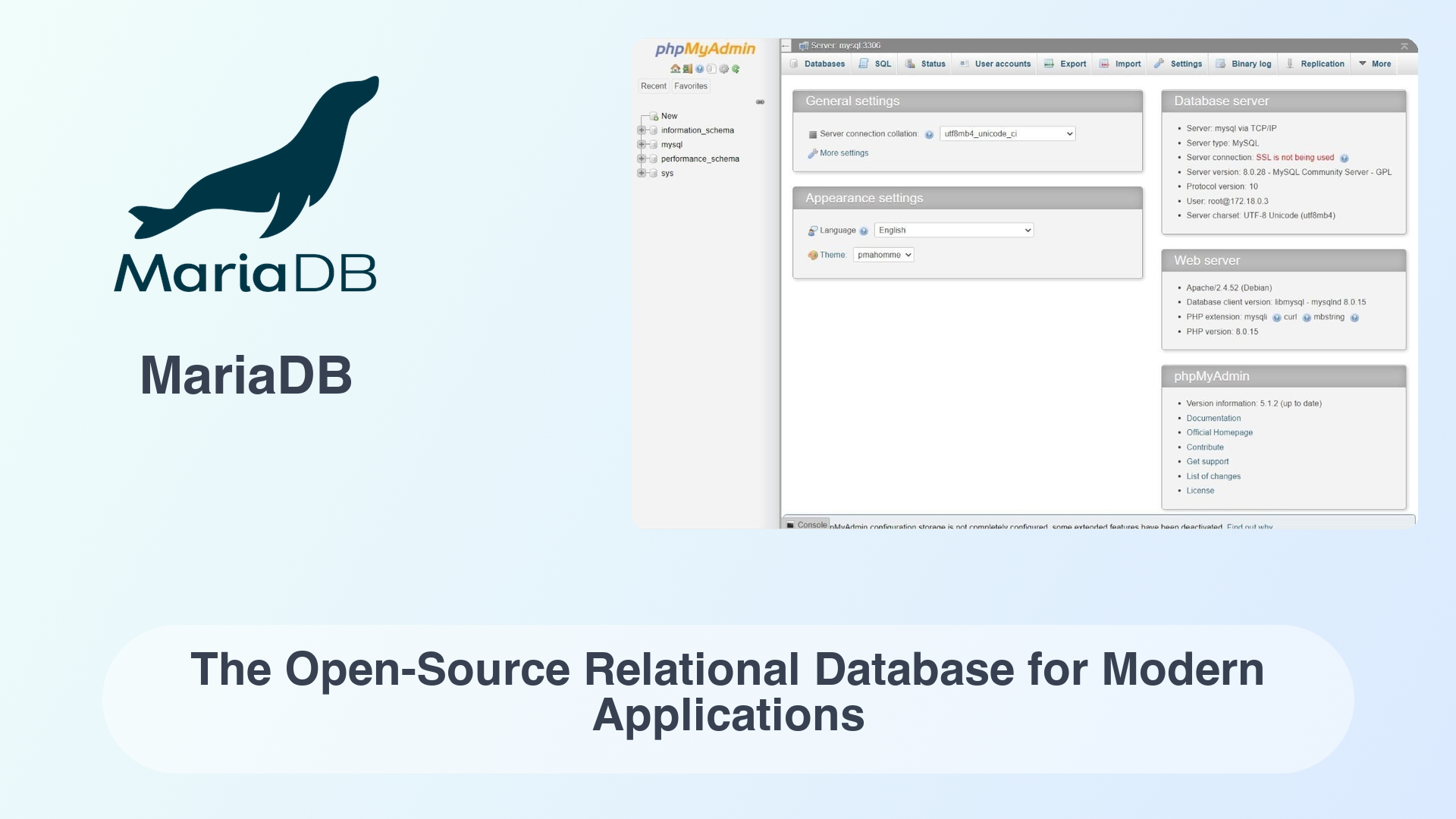The image size is (1456, 819).
Task: Select the Databases tab in navbar
Action: 820,63
